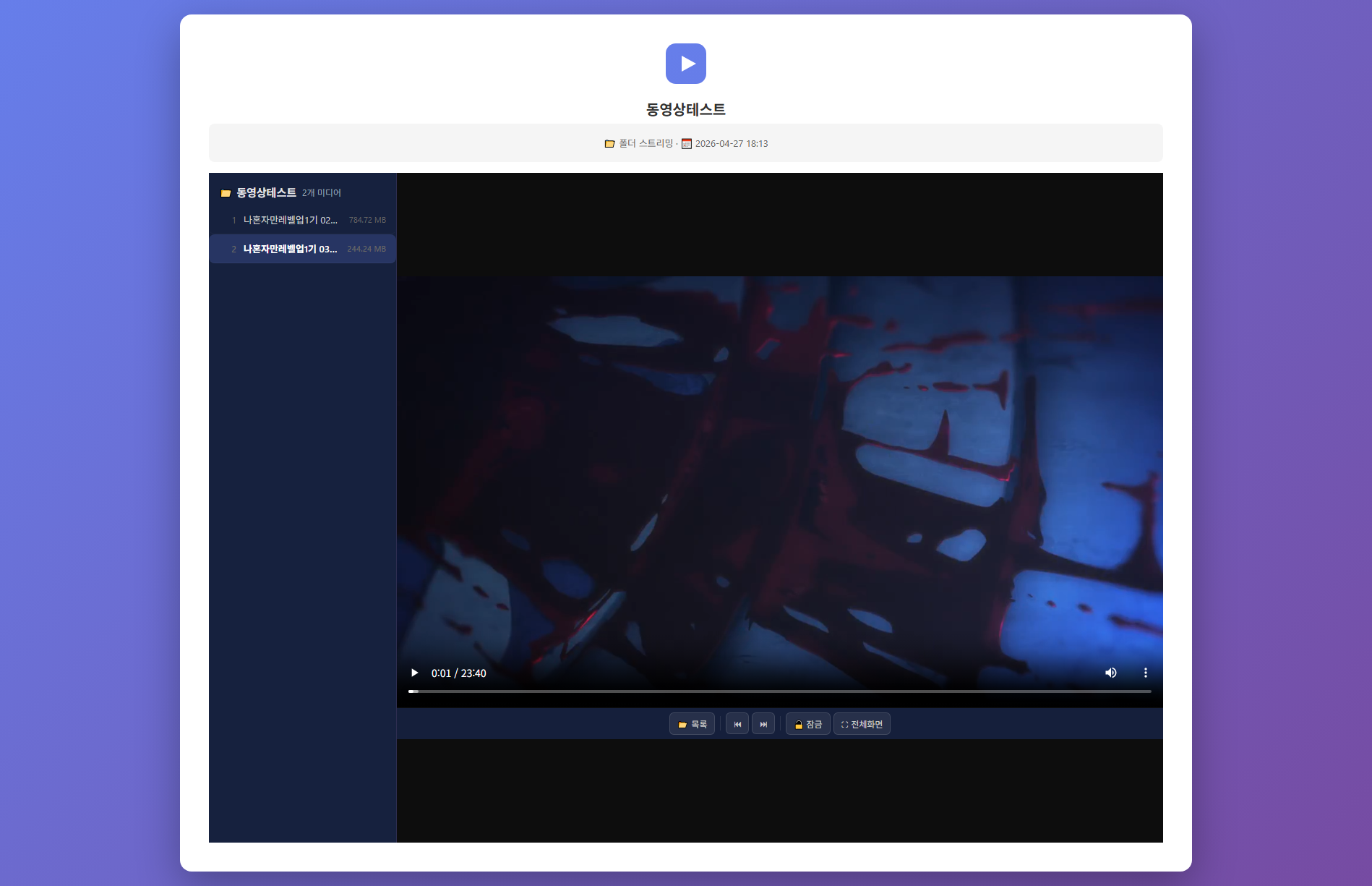Click the 784.72 MB file size
This screenshot has height=886, width=1372.
367,220
